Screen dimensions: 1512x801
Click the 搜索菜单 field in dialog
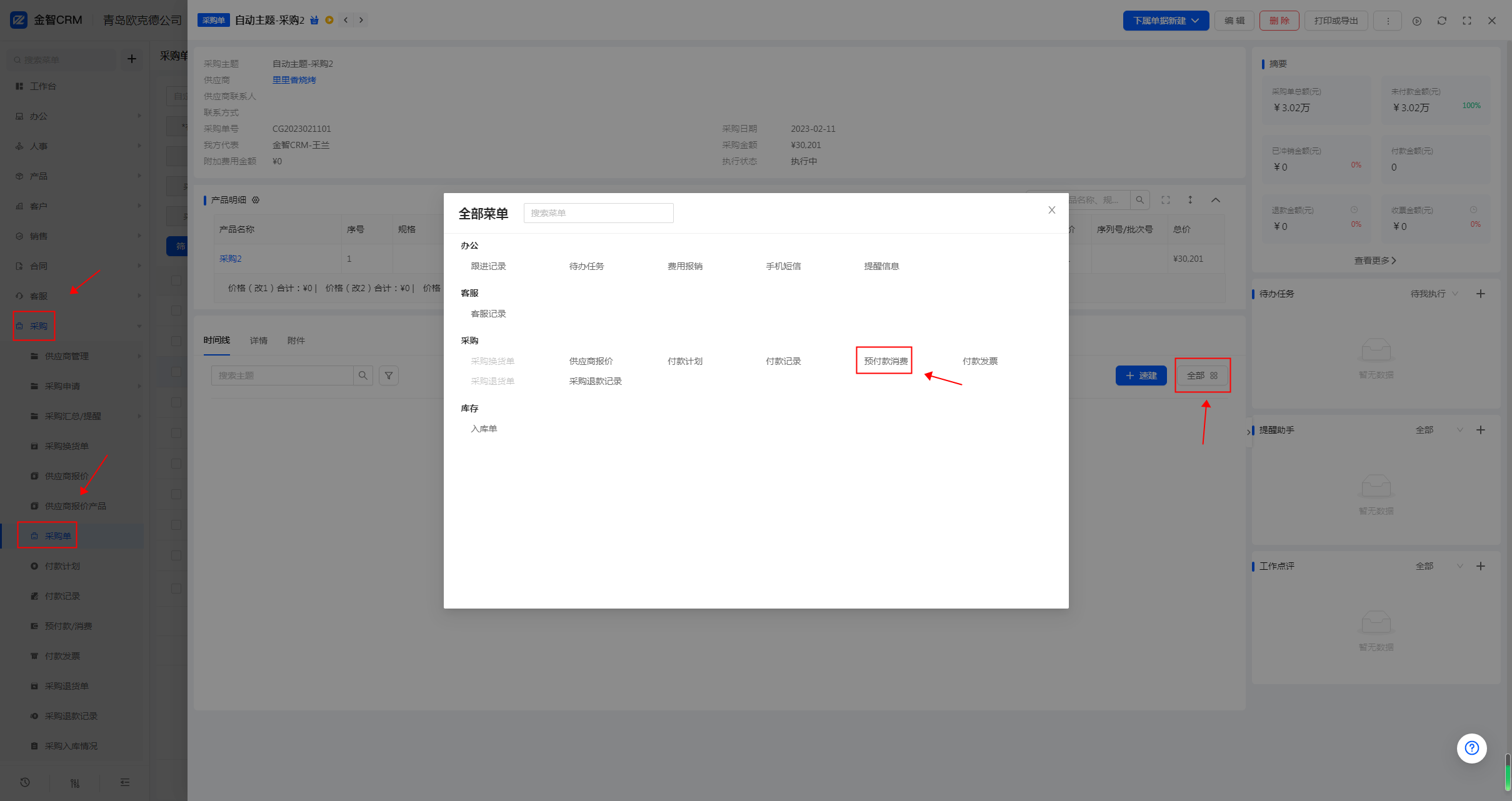pos(598,213)
